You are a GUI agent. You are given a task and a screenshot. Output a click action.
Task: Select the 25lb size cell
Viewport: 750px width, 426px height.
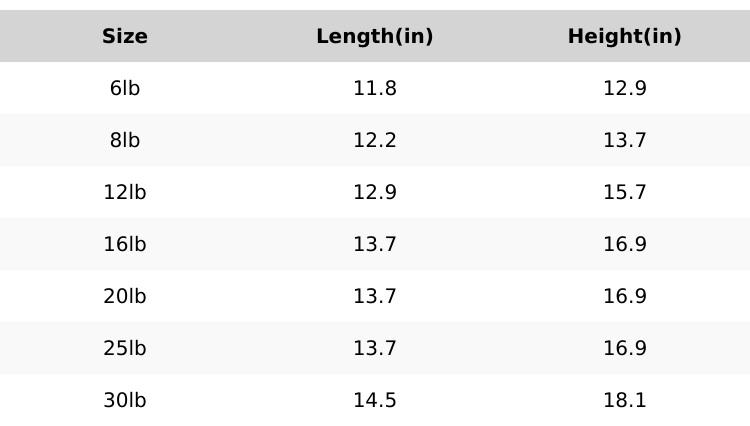coord(125,349)
